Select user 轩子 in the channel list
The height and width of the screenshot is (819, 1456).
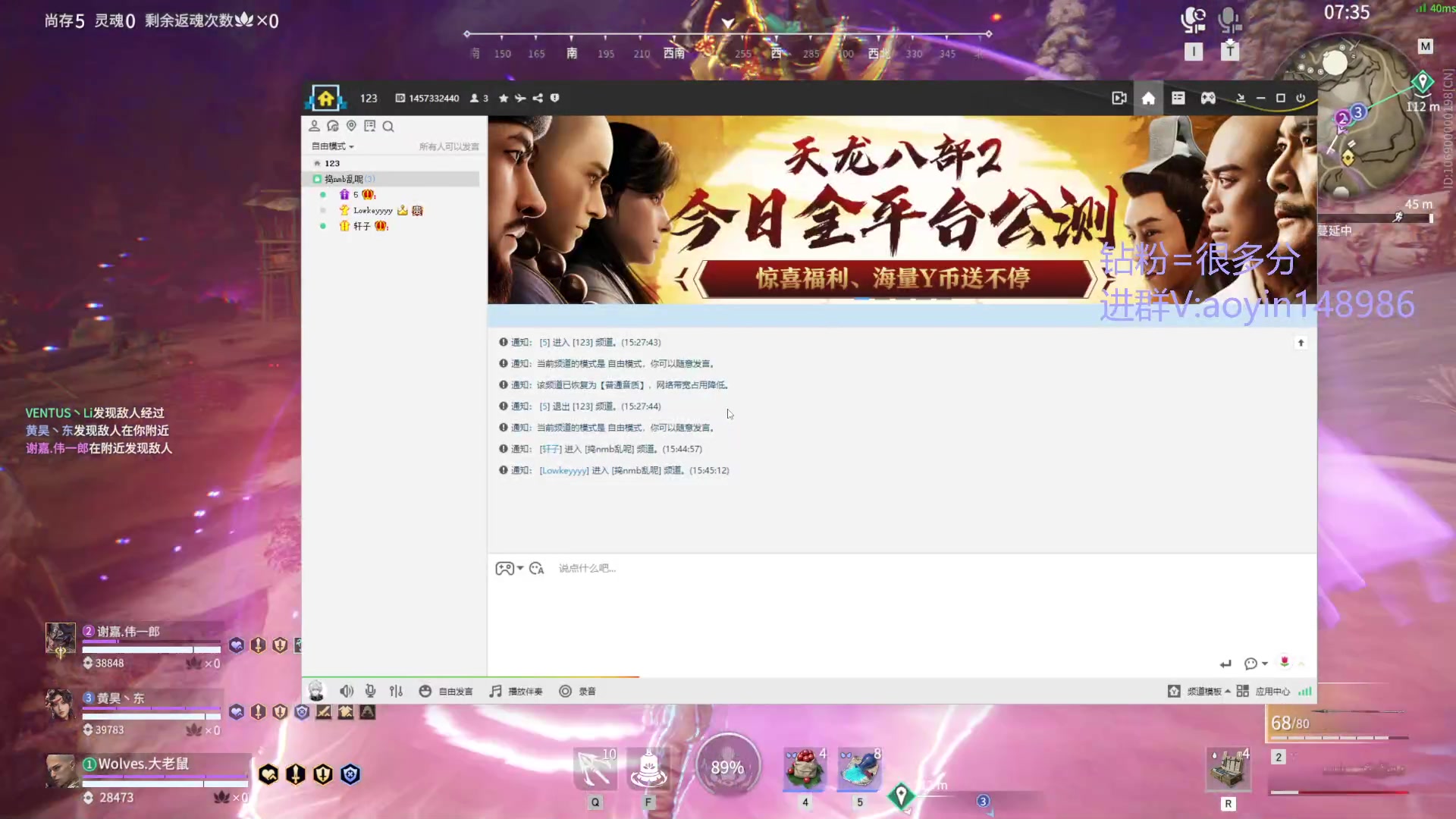[362, 226]
